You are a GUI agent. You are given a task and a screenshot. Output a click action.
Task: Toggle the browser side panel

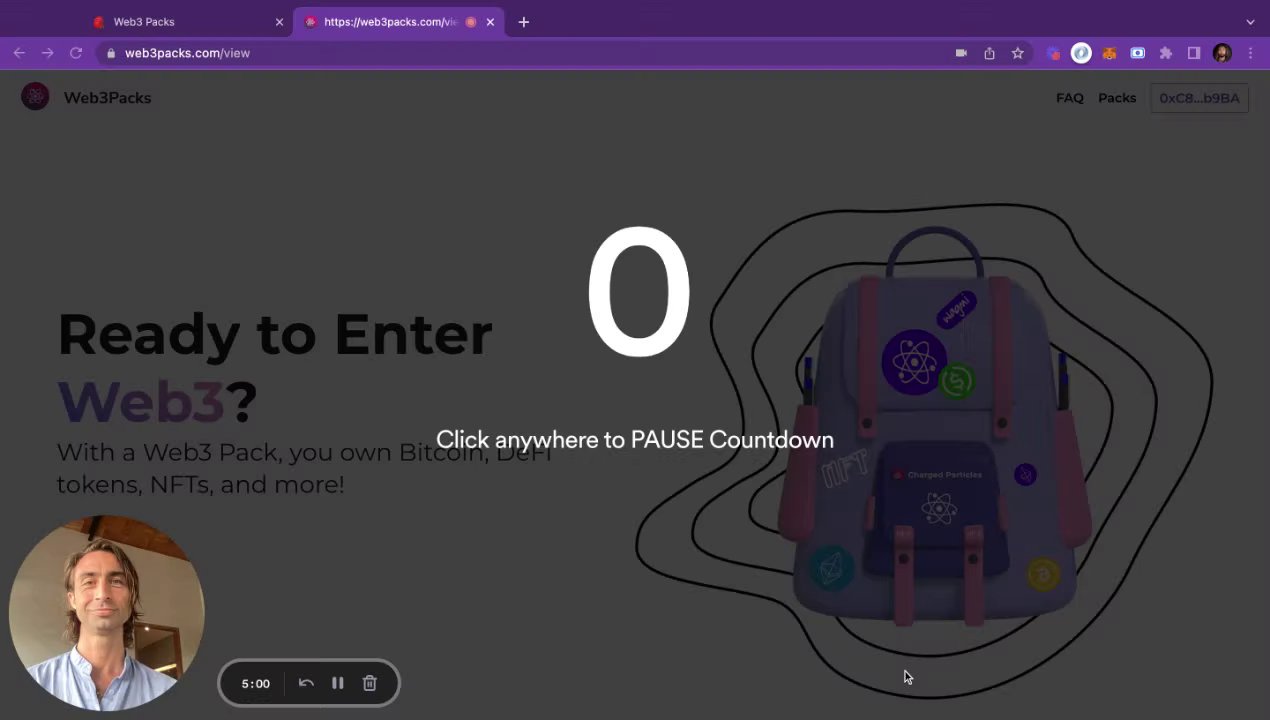pyautogui.click(x=1193, y=53)
